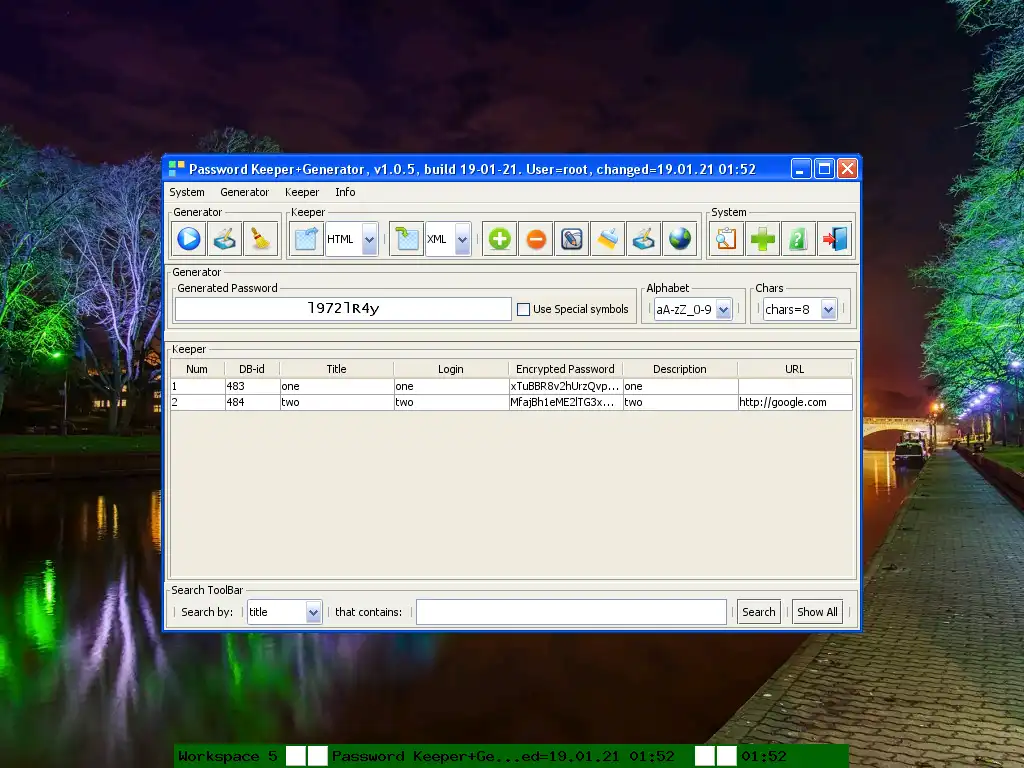1024x768 pixels.
Task: Open the XML import format dropdown
Action: pos(462,239)
